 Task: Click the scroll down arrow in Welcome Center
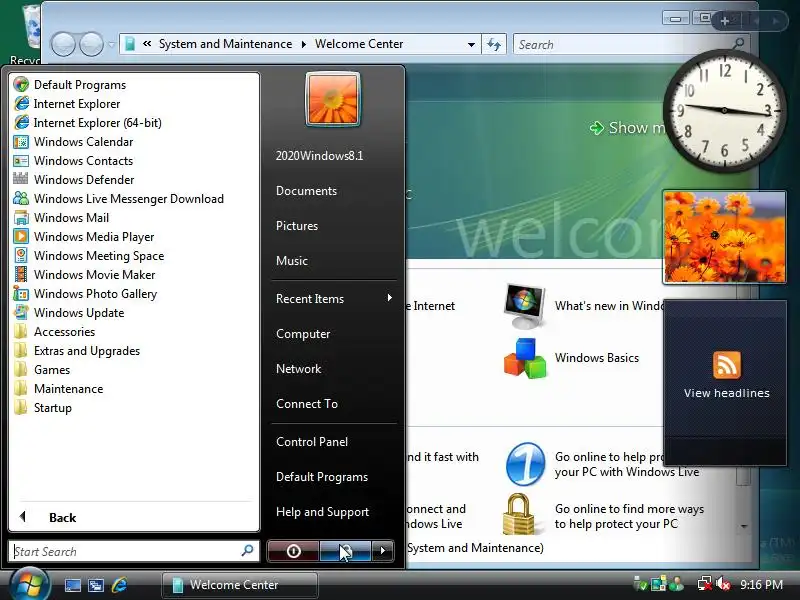[744, 527]
